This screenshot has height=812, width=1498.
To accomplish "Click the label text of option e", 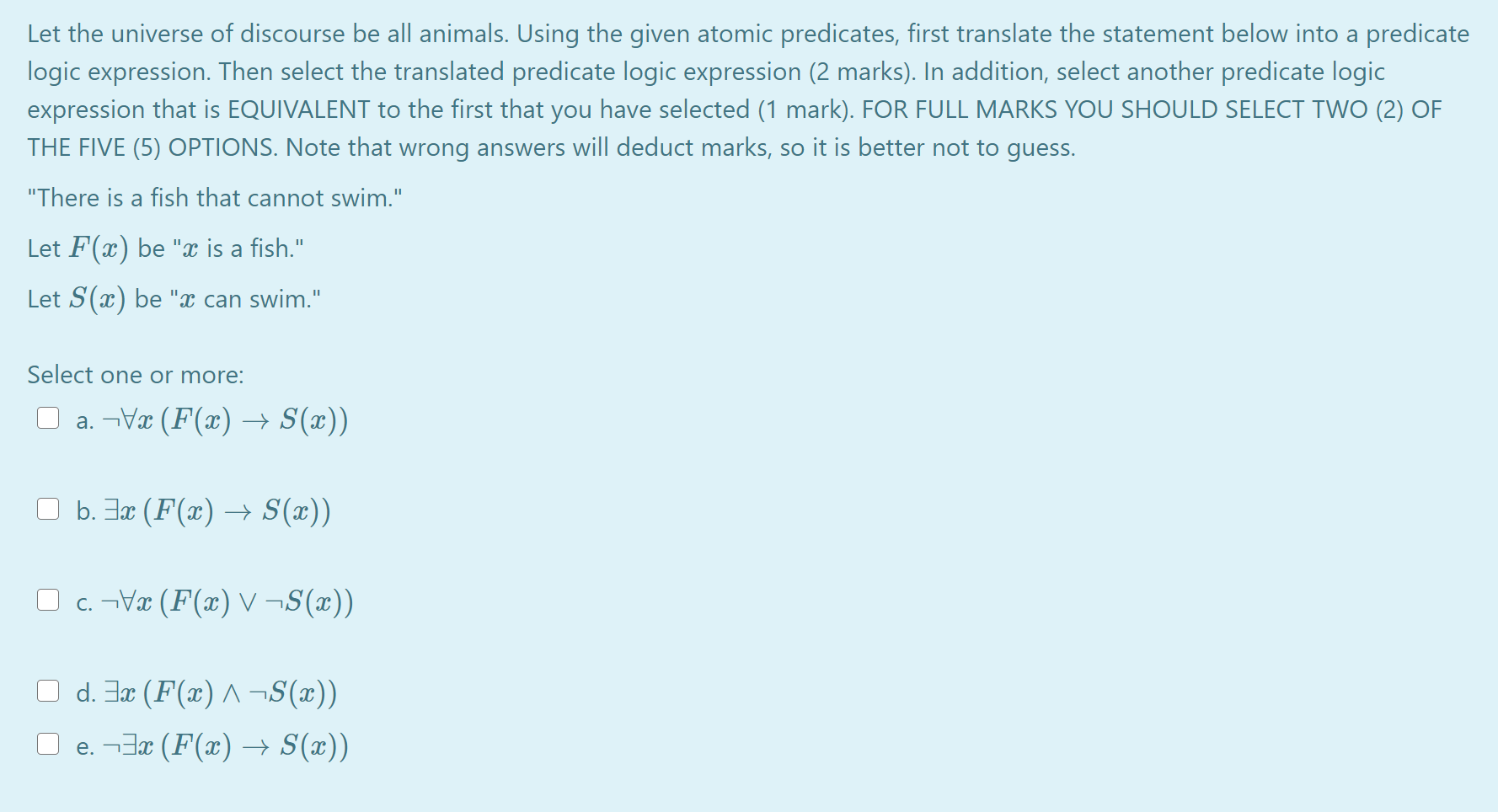I will (211, 745).
